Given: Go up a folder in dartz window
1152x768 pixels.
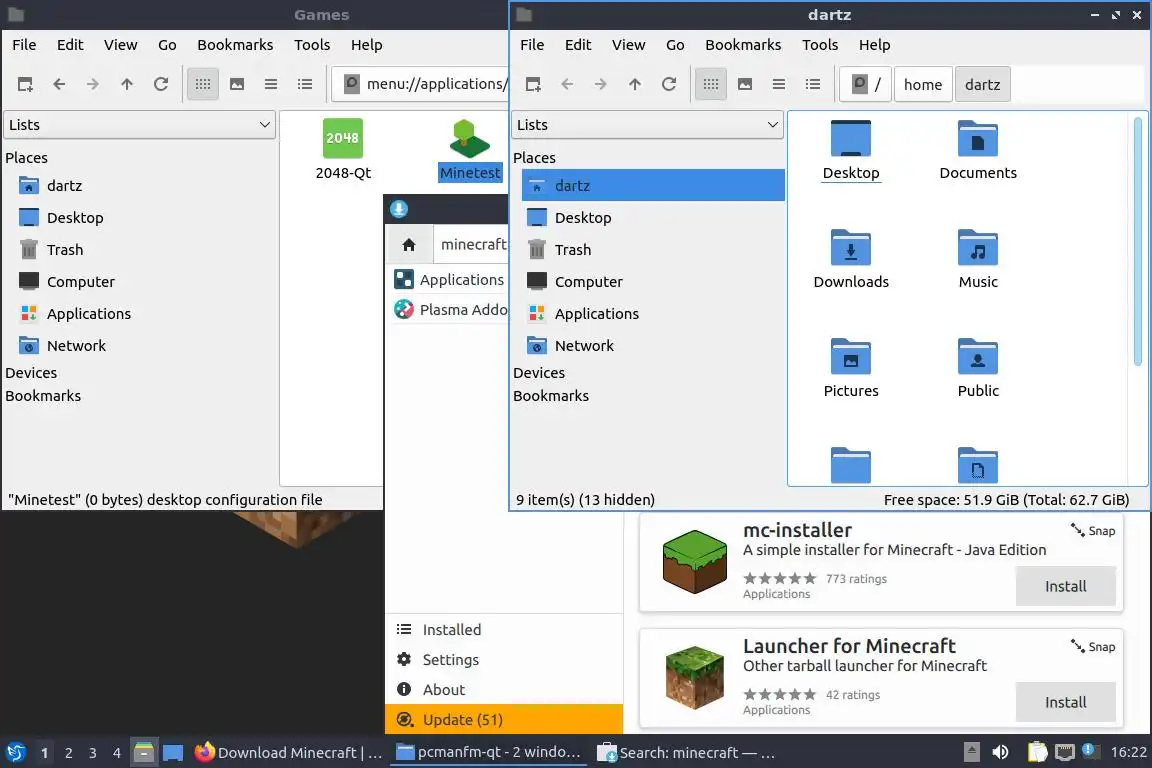Looking at the screenshot, I should 635,84.
